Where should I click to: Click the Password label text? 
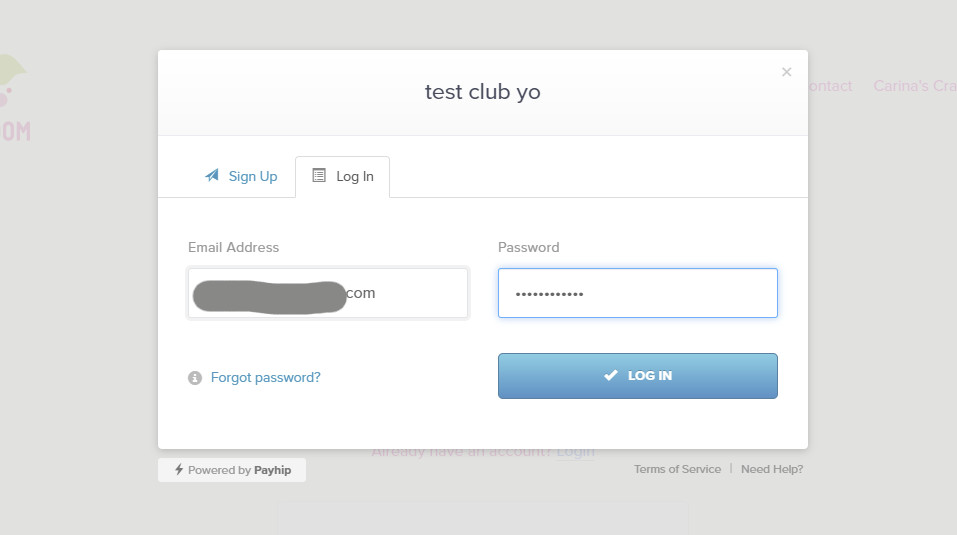529,247
